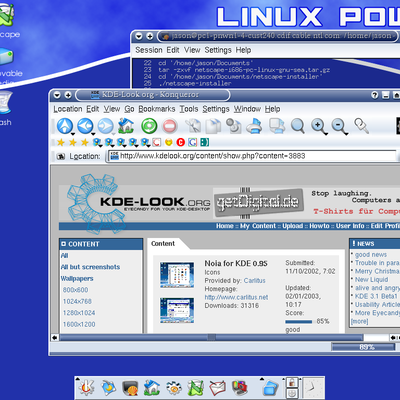The height and width of the screenshot is (400, 400).
Task: Open the Settings menu in the Konsole window
Action: coord(218,50)
